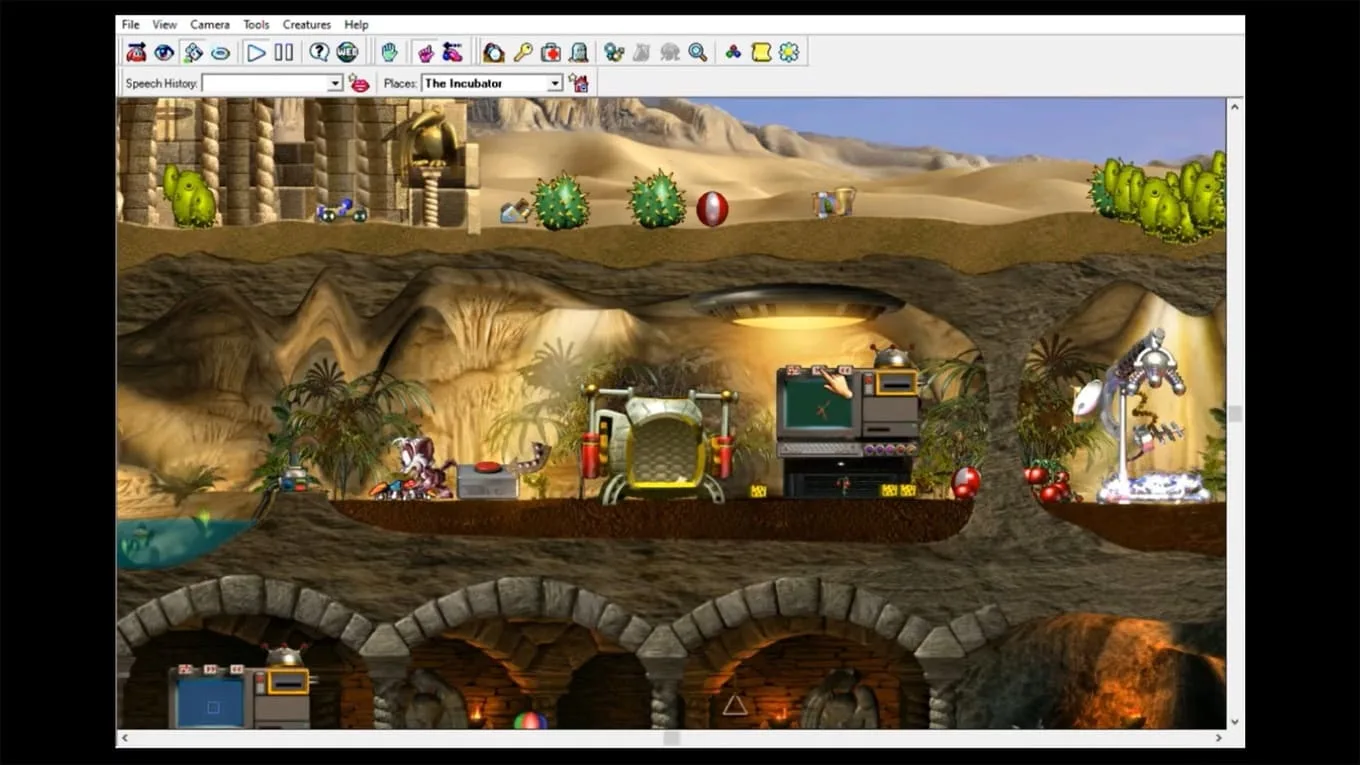The height and width of the screenshot is (765, 1360).
Task: Push the red button on the grey machine
Action: click(x=489, y=467)
